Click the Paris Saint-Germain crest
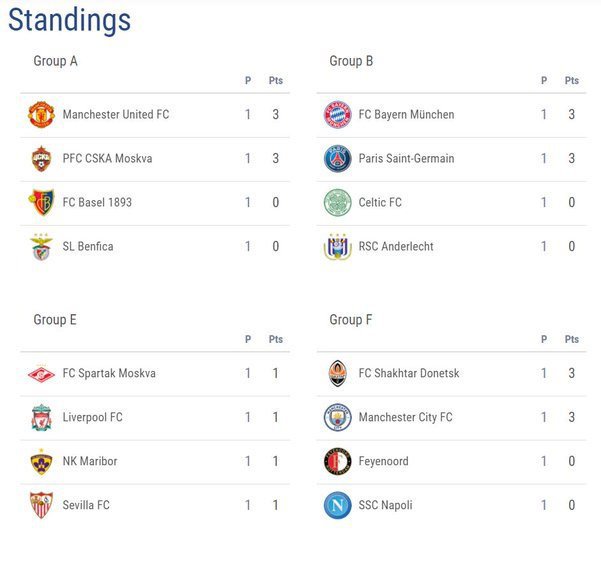601x587 pixels. [337, 159]
